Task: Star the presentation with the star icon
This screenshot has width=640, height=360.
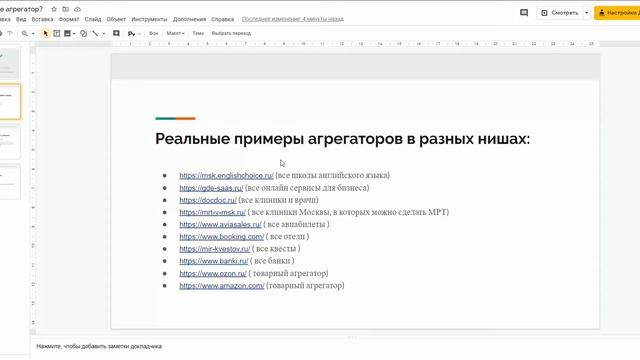Action: click(x=54, y=9)
